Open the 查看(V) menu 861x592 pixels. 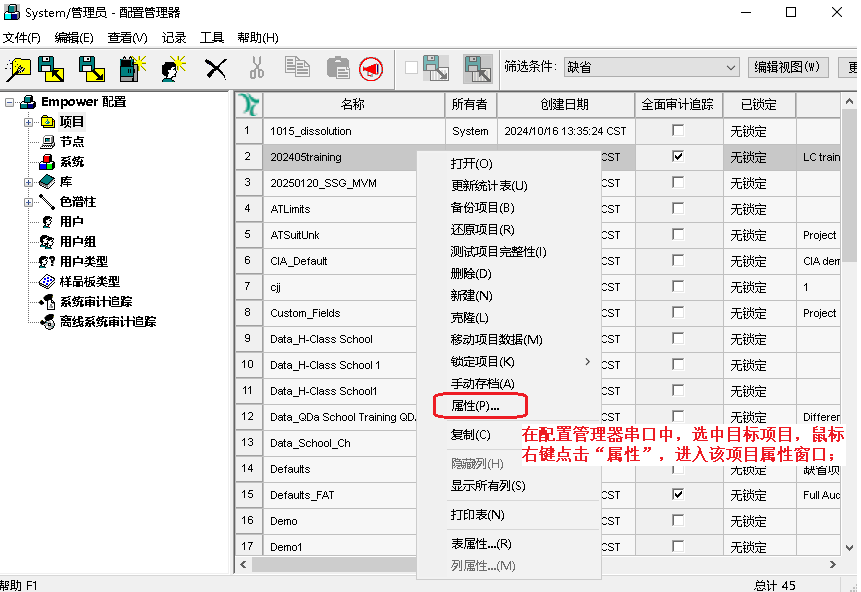127,38
